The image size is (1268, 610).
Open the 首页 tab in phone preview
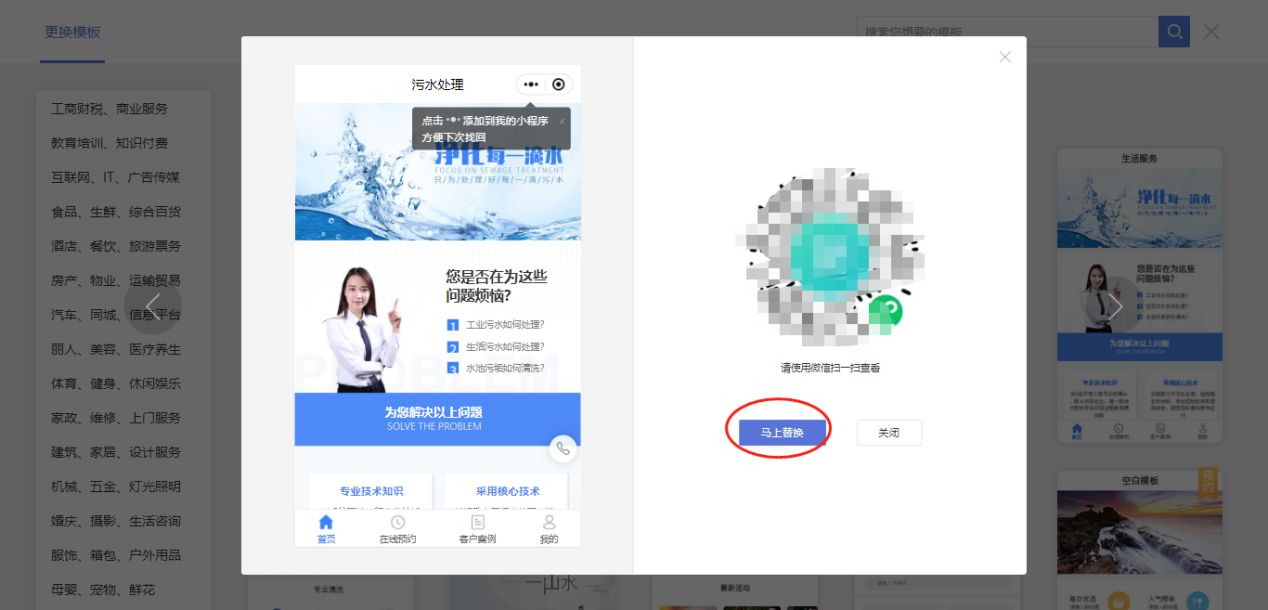click(326, 530)
